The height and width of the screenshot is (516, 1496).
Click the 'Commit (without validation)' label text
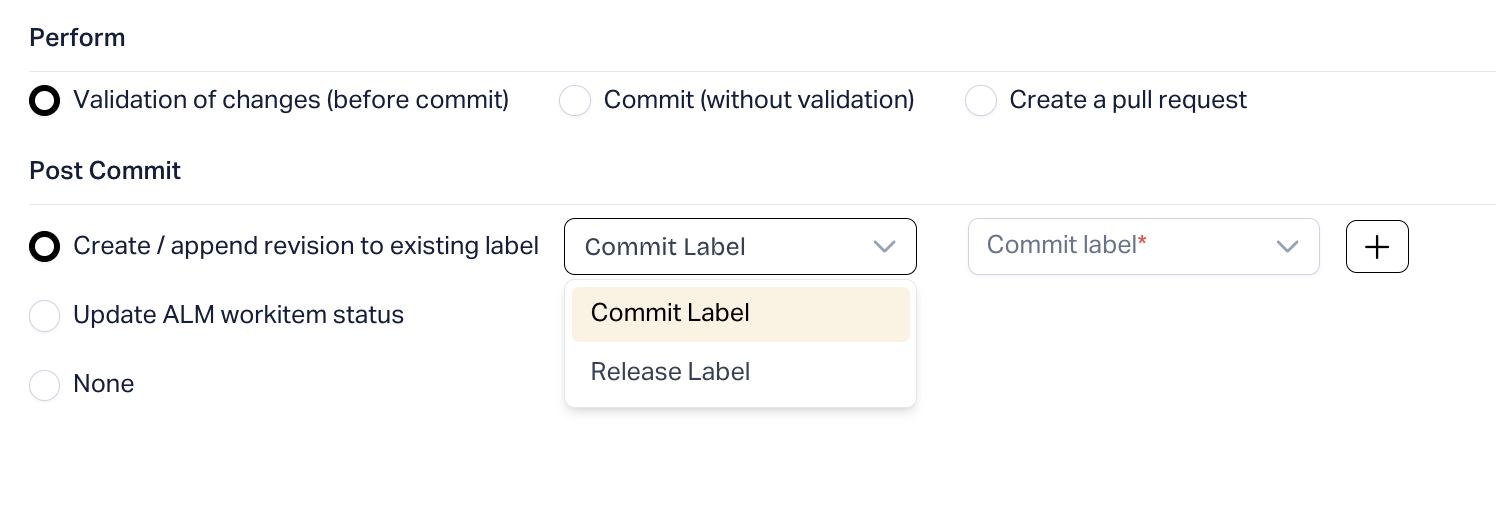[759, 100]
